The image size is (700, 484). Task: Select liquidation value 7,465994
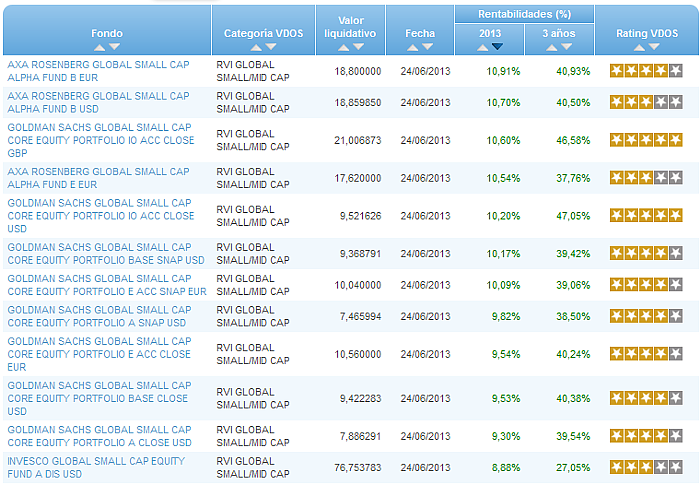pyautogui.click(x=360, y=316)
